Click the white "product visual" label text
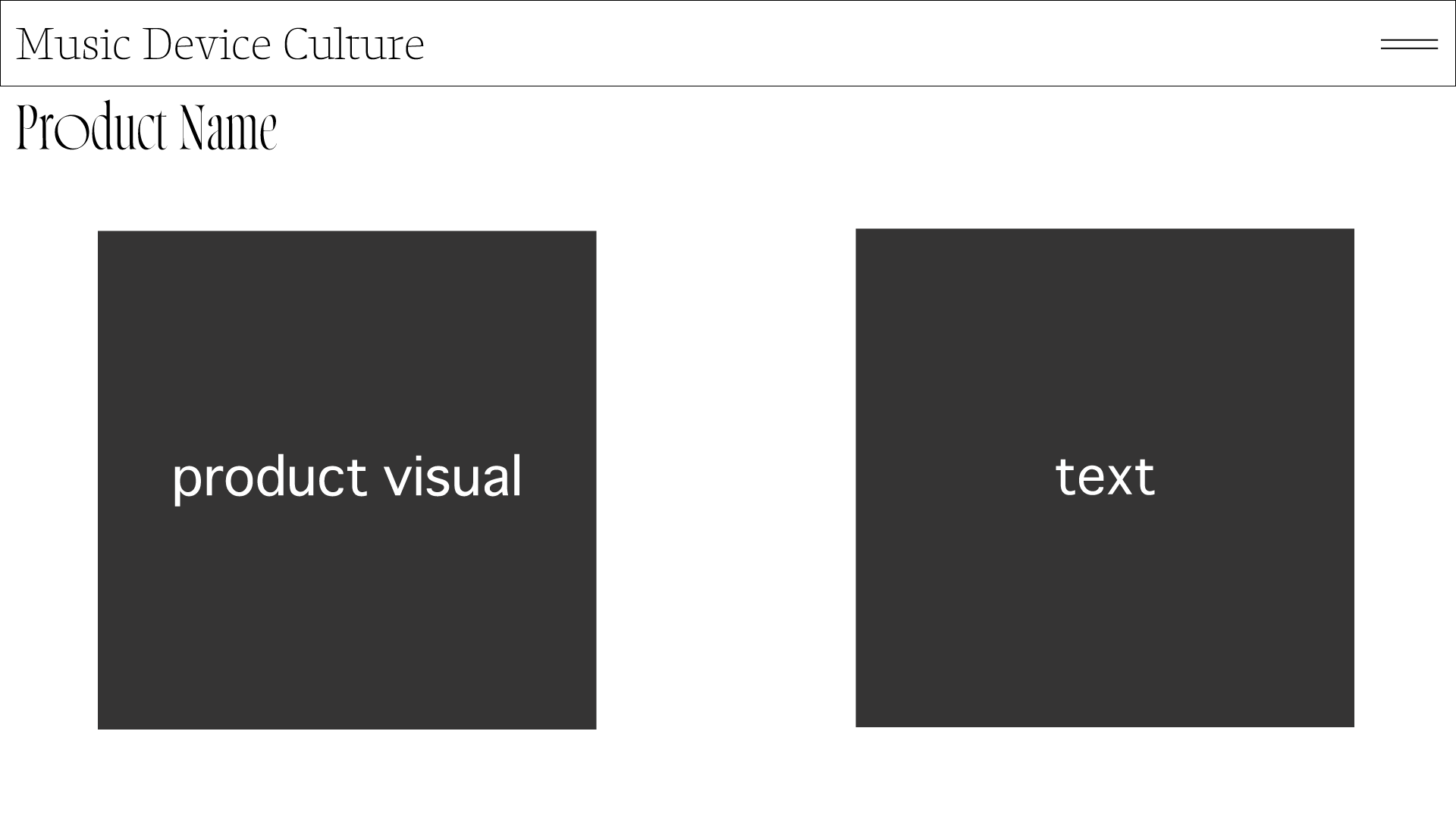Image resolution: width=1456 pixels, height=819 pixels. 347,477
